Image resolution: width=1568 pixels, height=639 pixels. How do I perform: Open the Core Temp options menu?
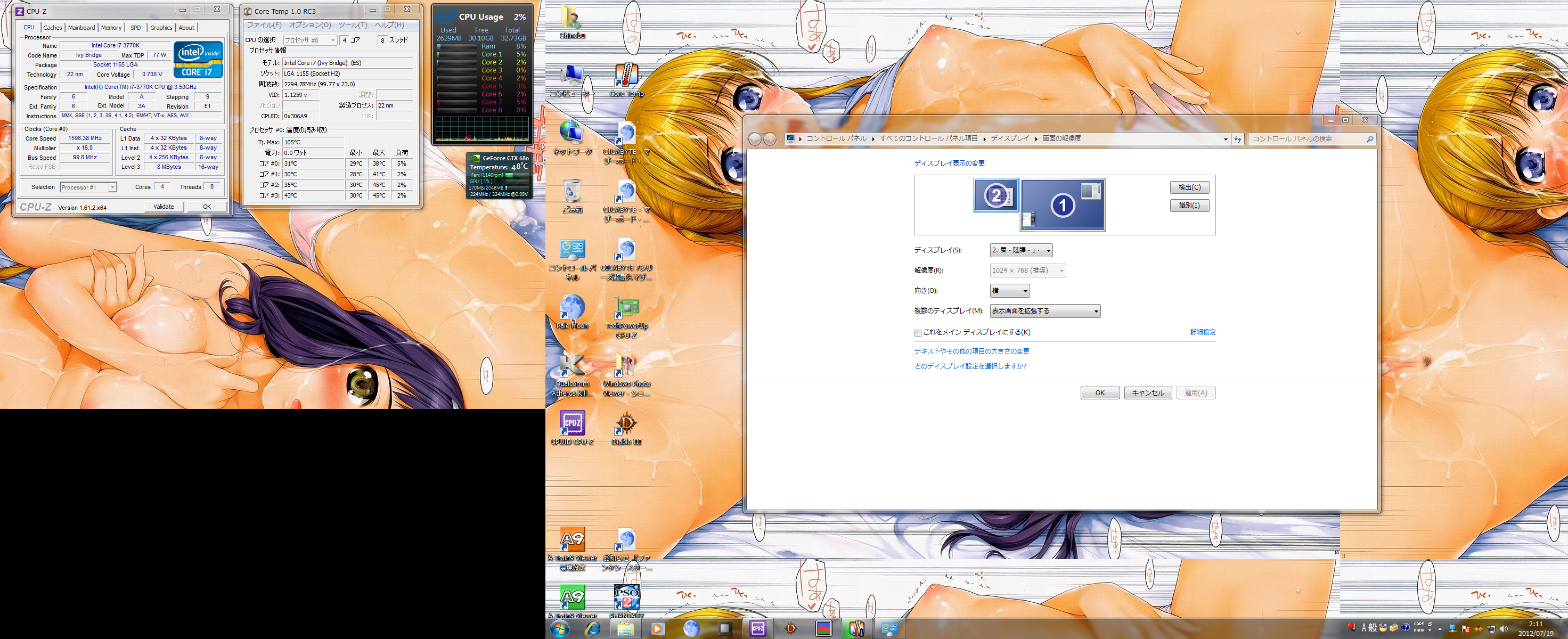pyautogui.click(x=310, y=25)
